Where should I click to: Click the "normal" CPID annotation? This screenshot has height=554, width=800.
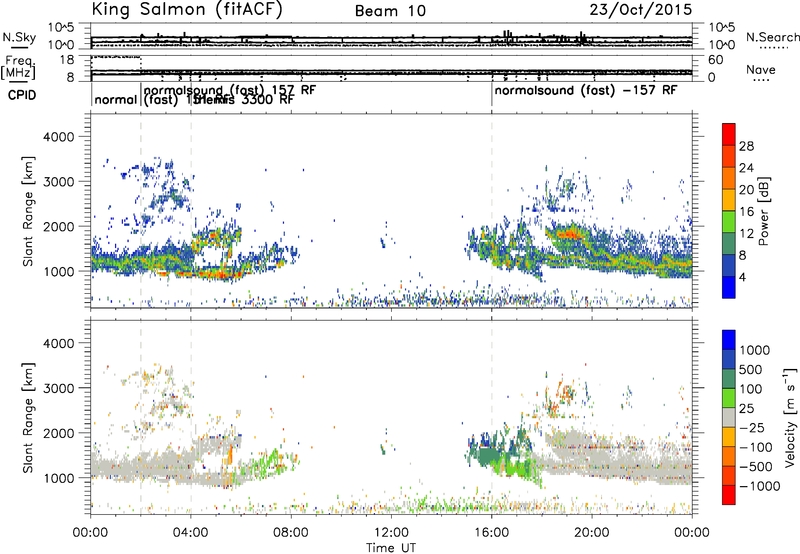(116, 99)
